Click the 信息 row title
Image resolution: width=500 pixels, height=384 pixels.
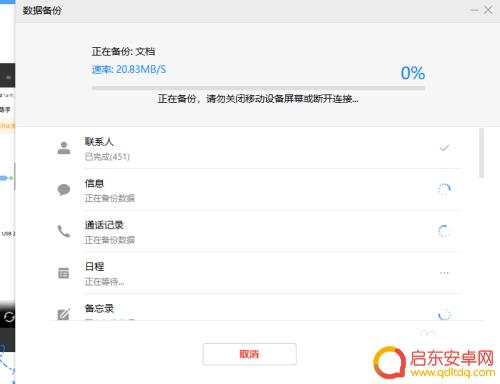pyautogui.click(x=94, y=183)
